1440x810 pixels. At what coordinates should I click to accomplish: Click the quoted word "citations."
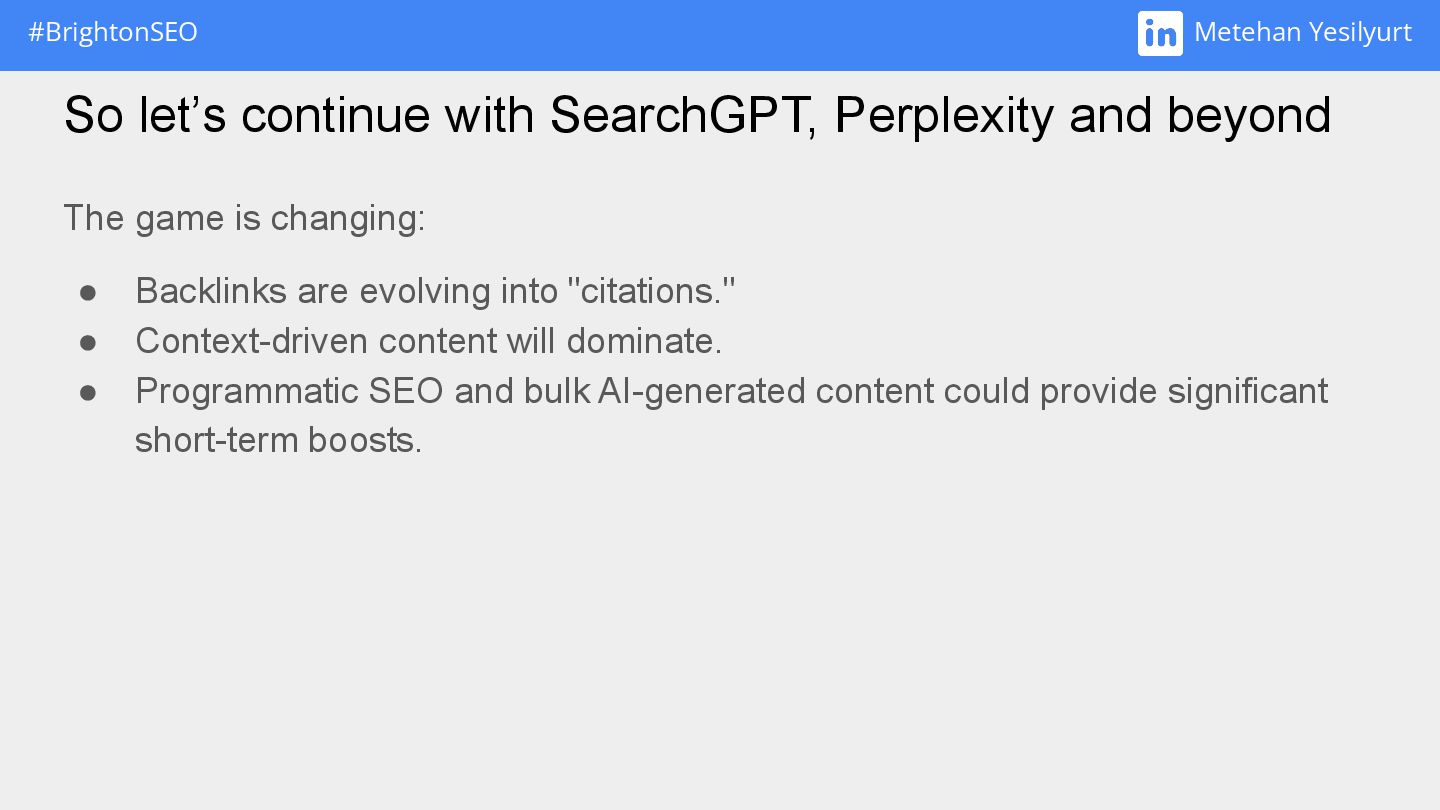point(651,291)
